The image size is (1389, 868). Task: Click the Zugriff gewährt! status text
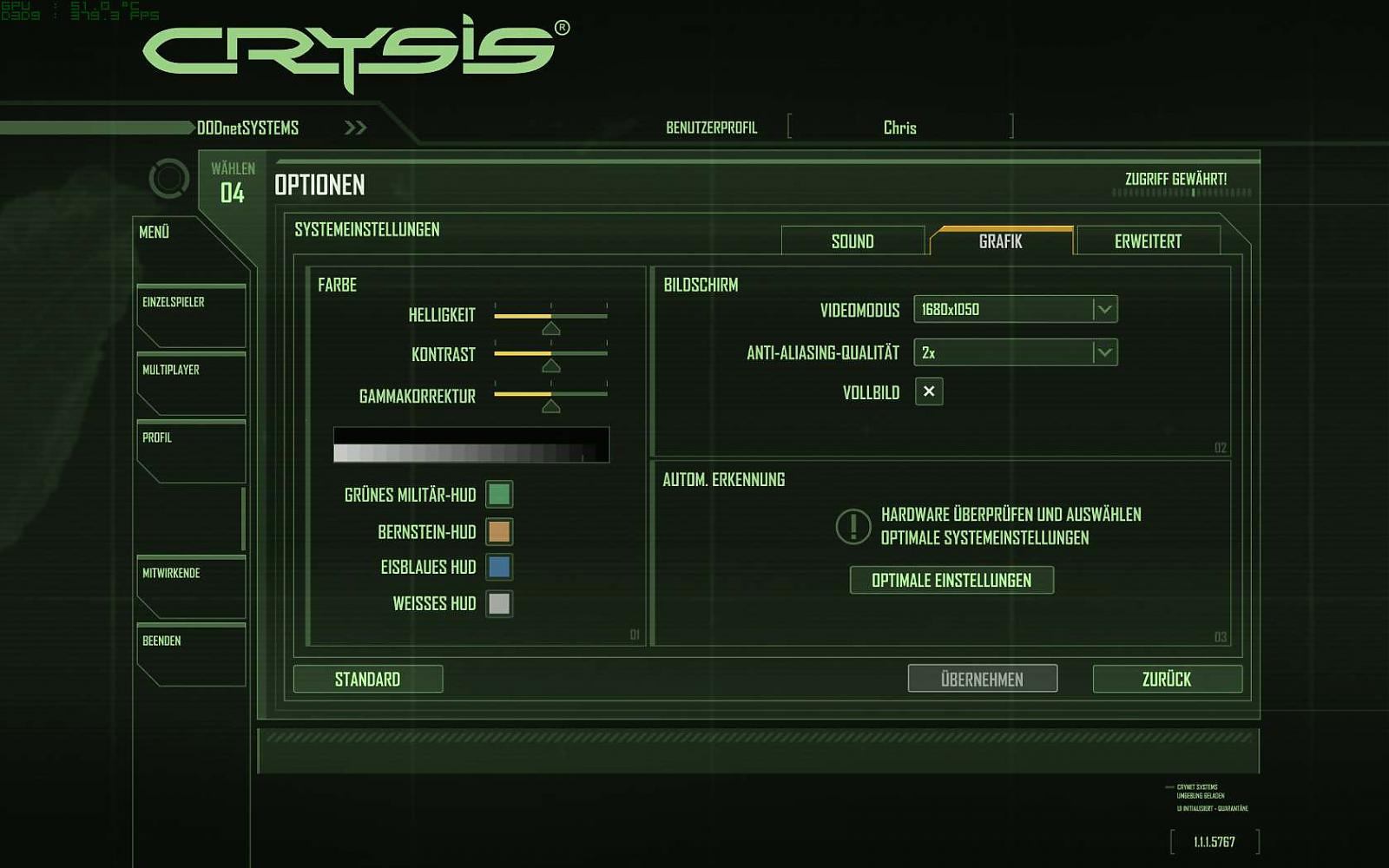click(x=1175, y=179)
